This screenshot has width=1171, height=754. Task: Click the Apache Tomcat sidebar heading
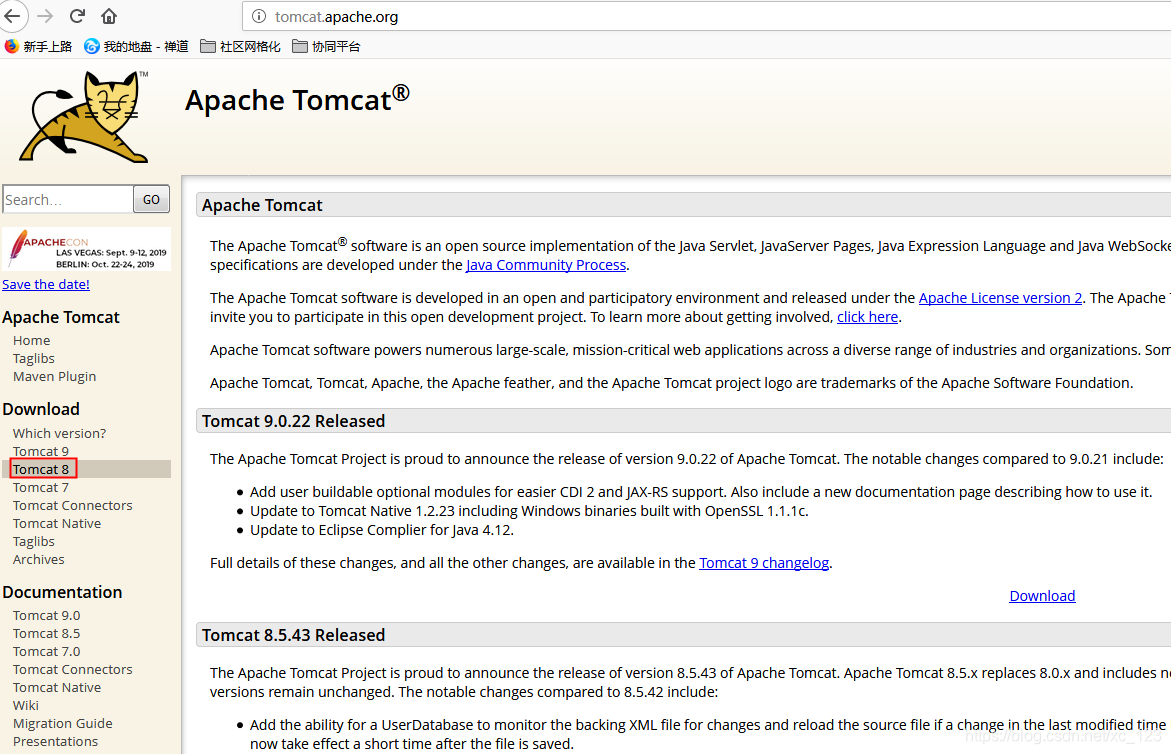coord(60,317)
